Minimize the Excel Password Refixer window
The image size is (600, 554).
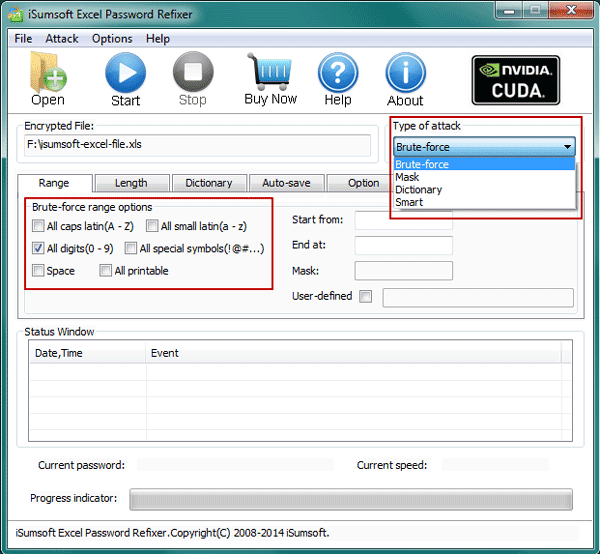(x=509, y=11)
